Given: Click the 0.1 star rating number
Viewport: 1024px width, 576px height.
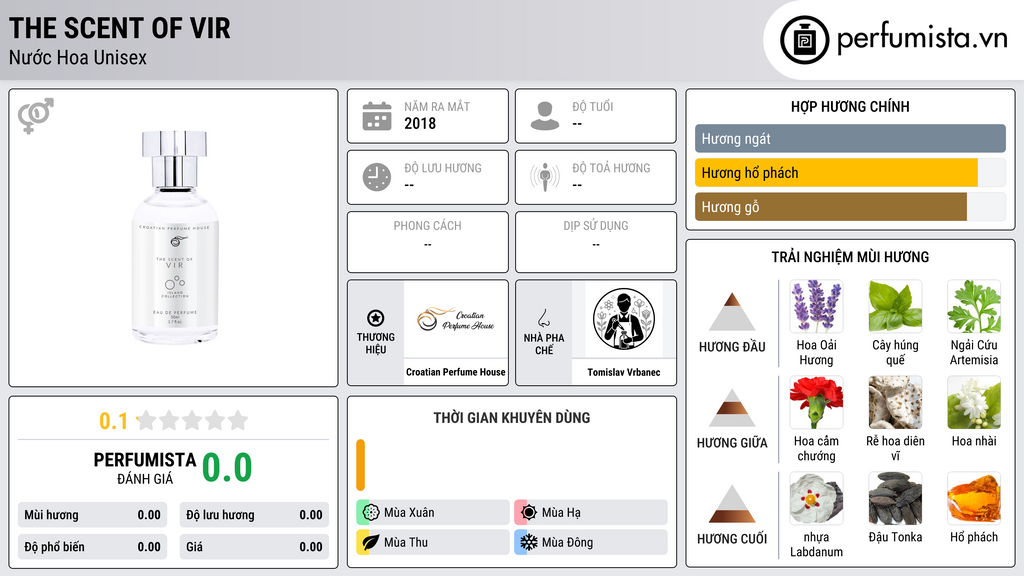Looking at the screenshot, I should [x=113, y=421].
